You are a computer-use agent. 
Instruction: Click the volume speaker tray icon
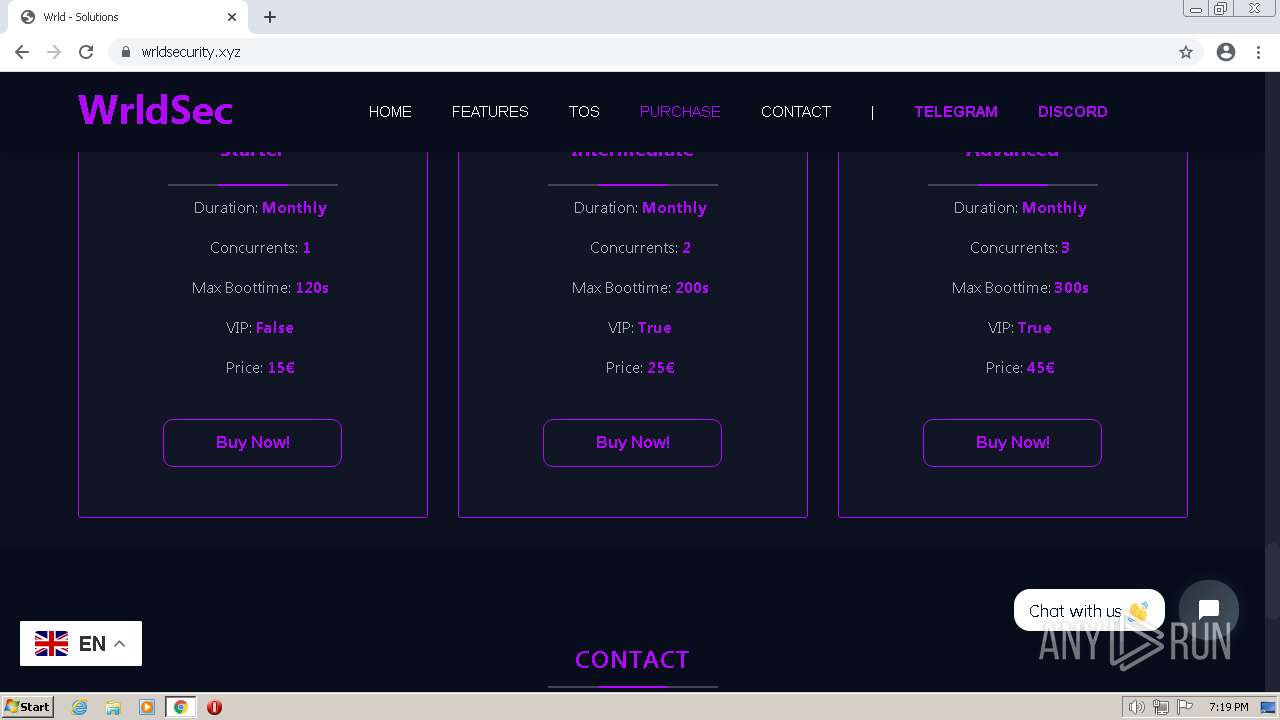tap(1137, 707)
